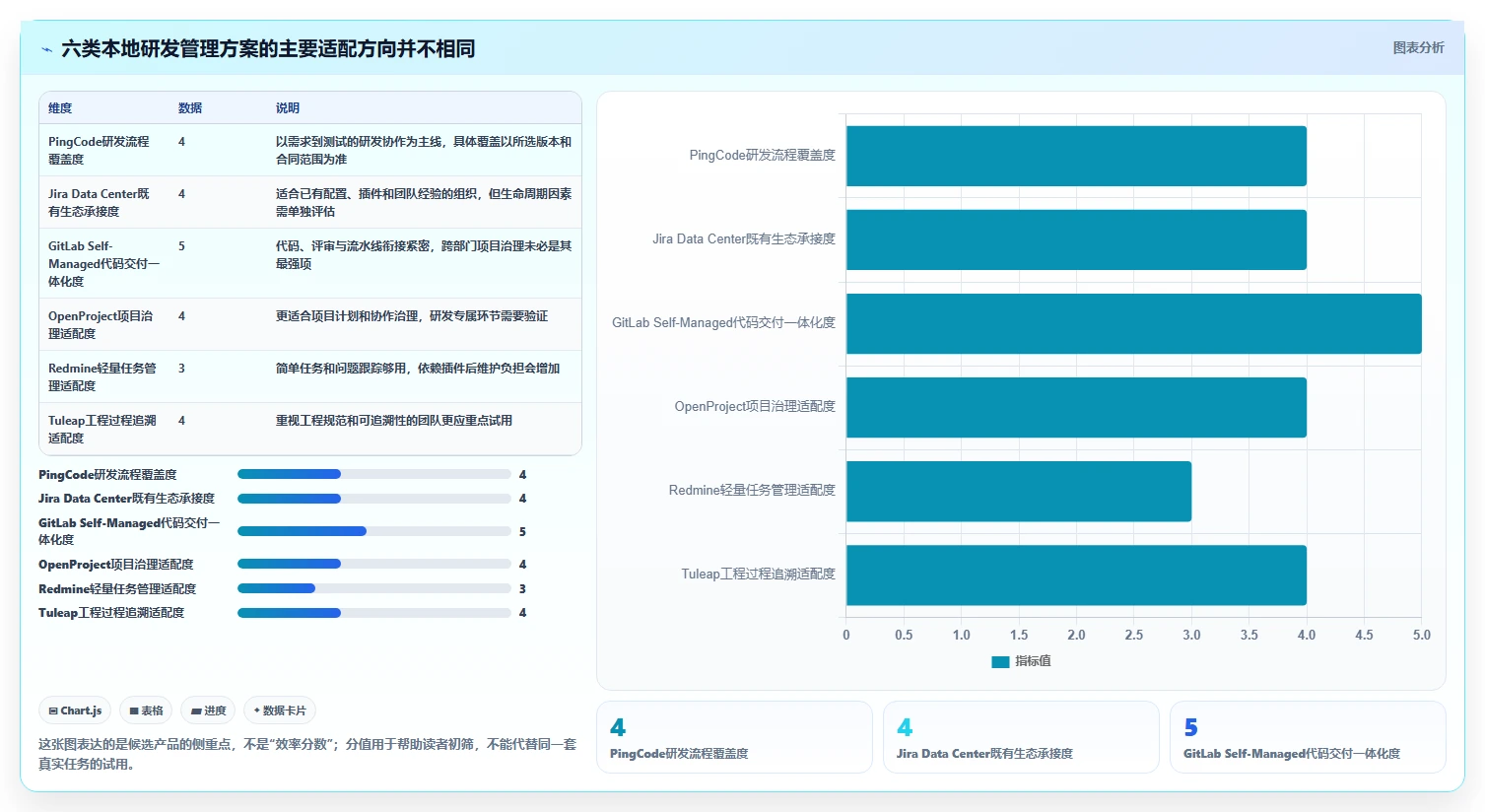Click the 指标值 legend label
The image size is (1485, 812).
pos(1033,661)
